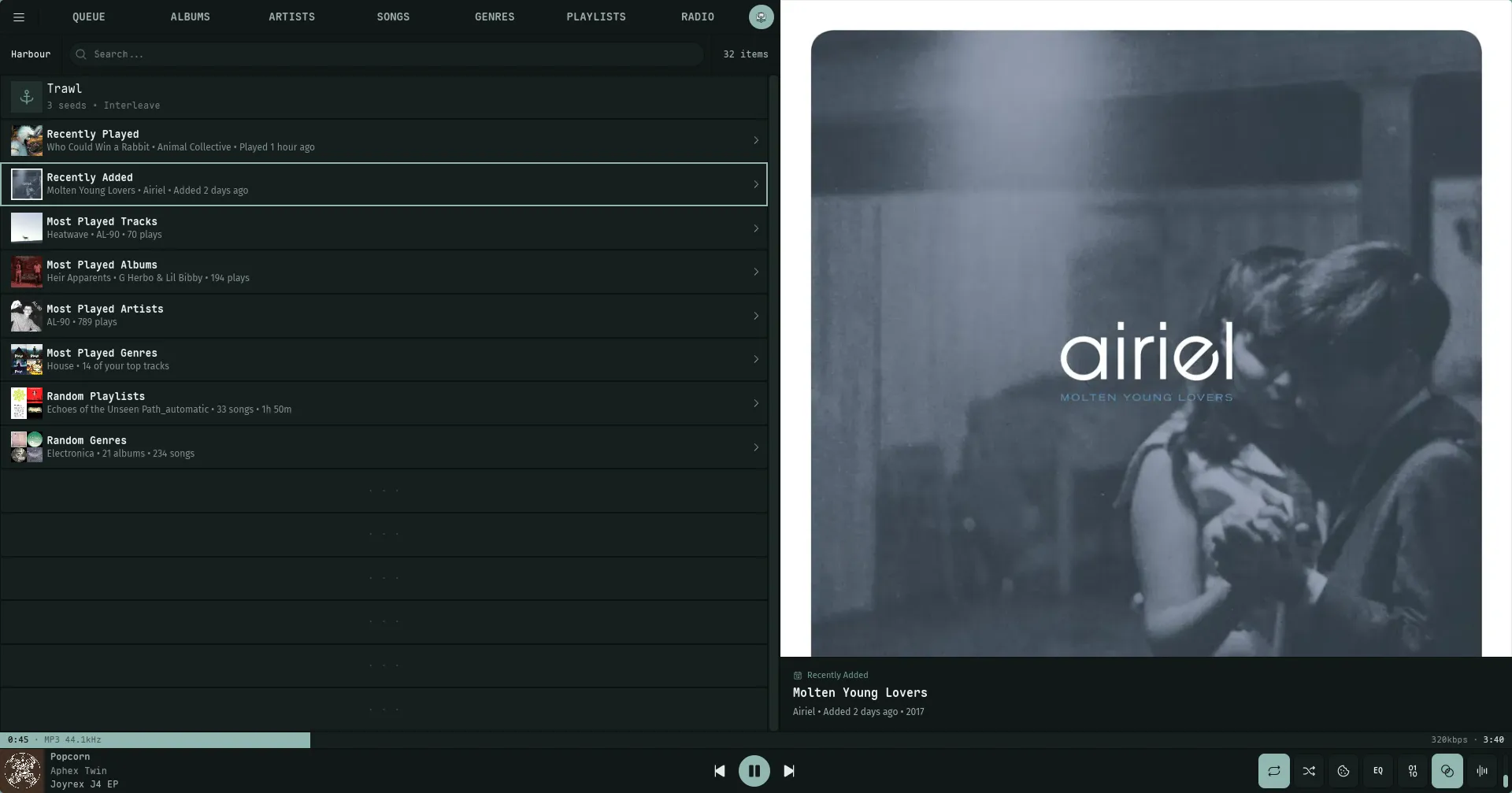This screenshot has height=793, width=1512.
Task: Switch to the Songs tab
Action: point(393,17)
